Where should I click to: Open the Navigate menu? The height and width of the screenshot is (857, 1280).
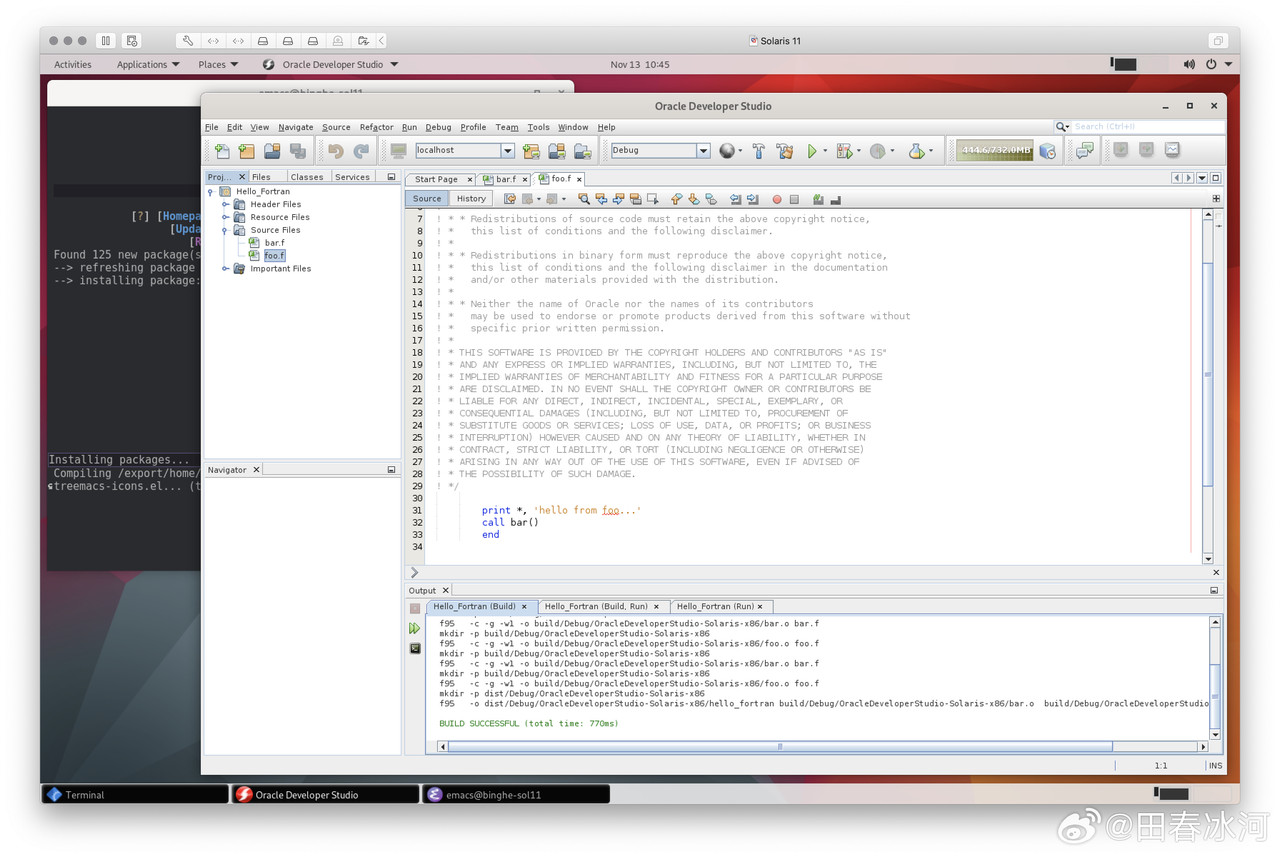pyautogui.click(x=296, y=127)
